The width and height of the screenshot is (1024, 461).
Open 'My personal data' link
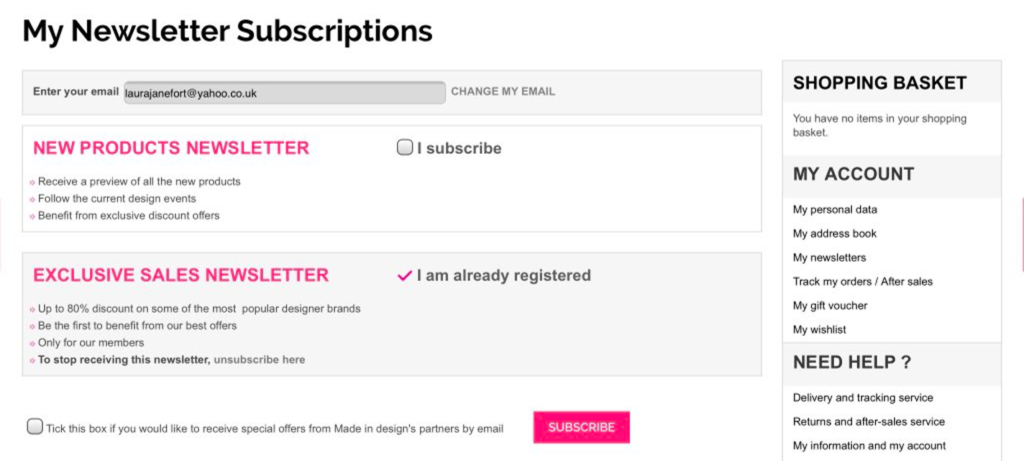click(x=835, y=210)
